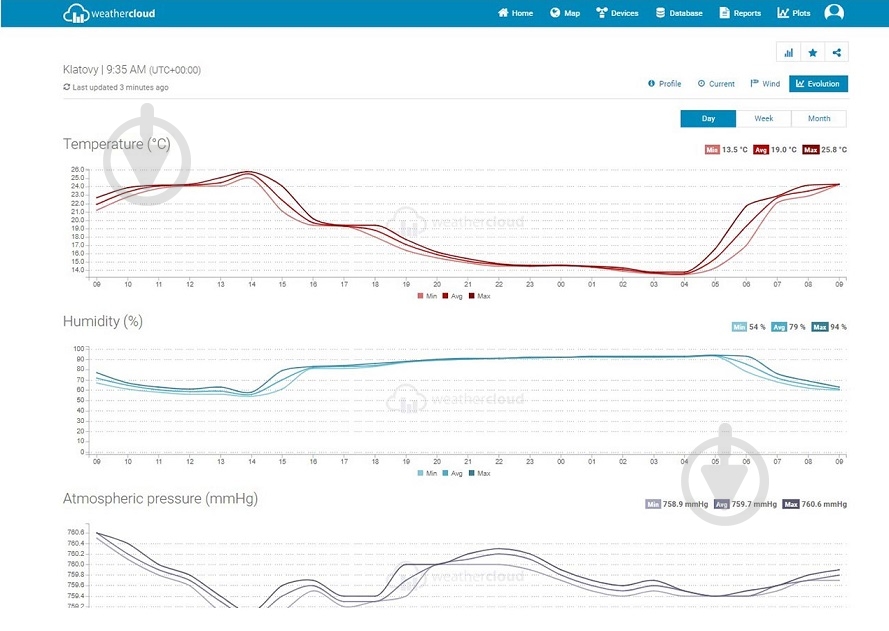Open the Database section

tap(679, 13)
